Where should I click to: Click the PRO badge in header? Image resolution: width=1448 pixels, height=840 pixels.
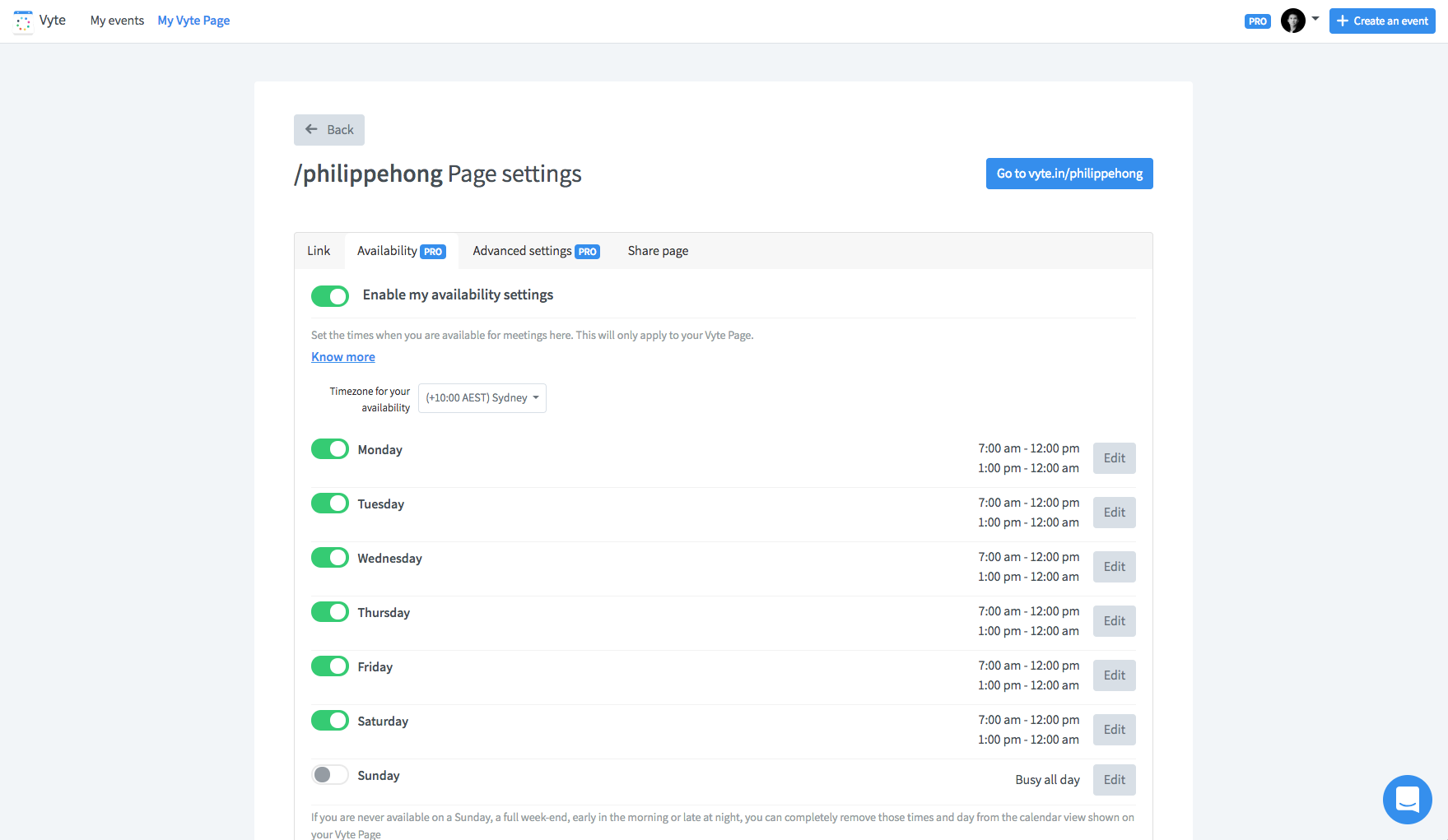click(1257, 21)
